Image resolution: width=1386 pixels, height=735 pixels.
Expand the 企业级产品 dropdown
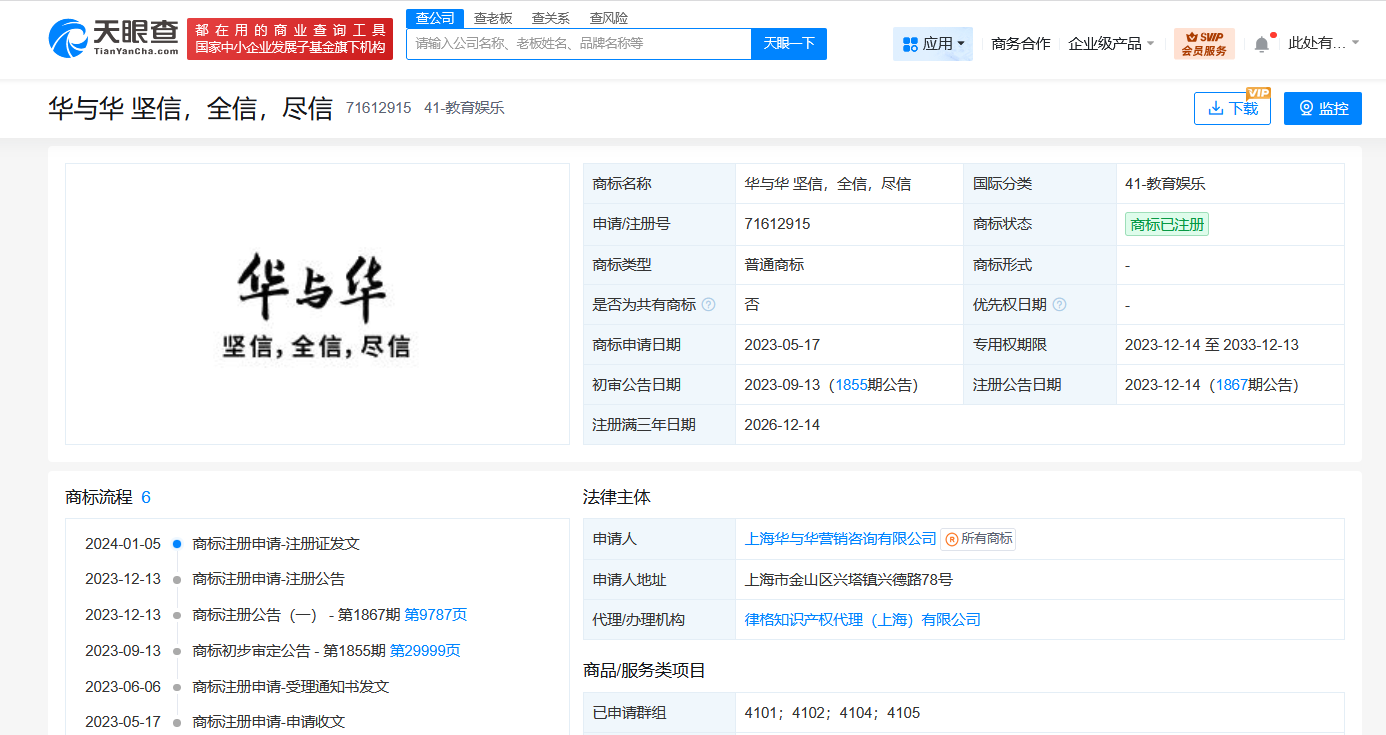click(x=1111, y=44)
